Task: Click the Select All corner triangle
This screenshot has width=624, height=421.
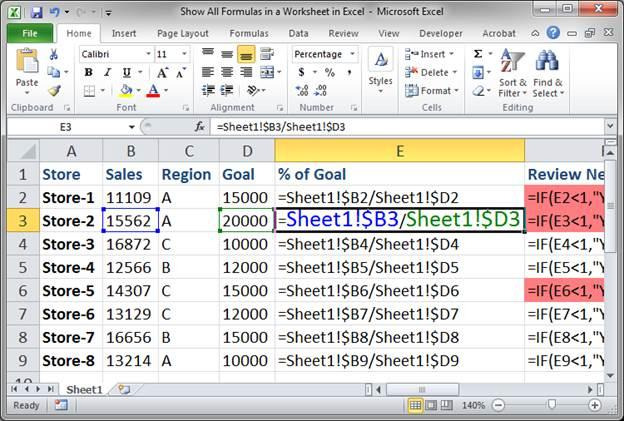Action: pyautogui.click(x=23, y=151)
